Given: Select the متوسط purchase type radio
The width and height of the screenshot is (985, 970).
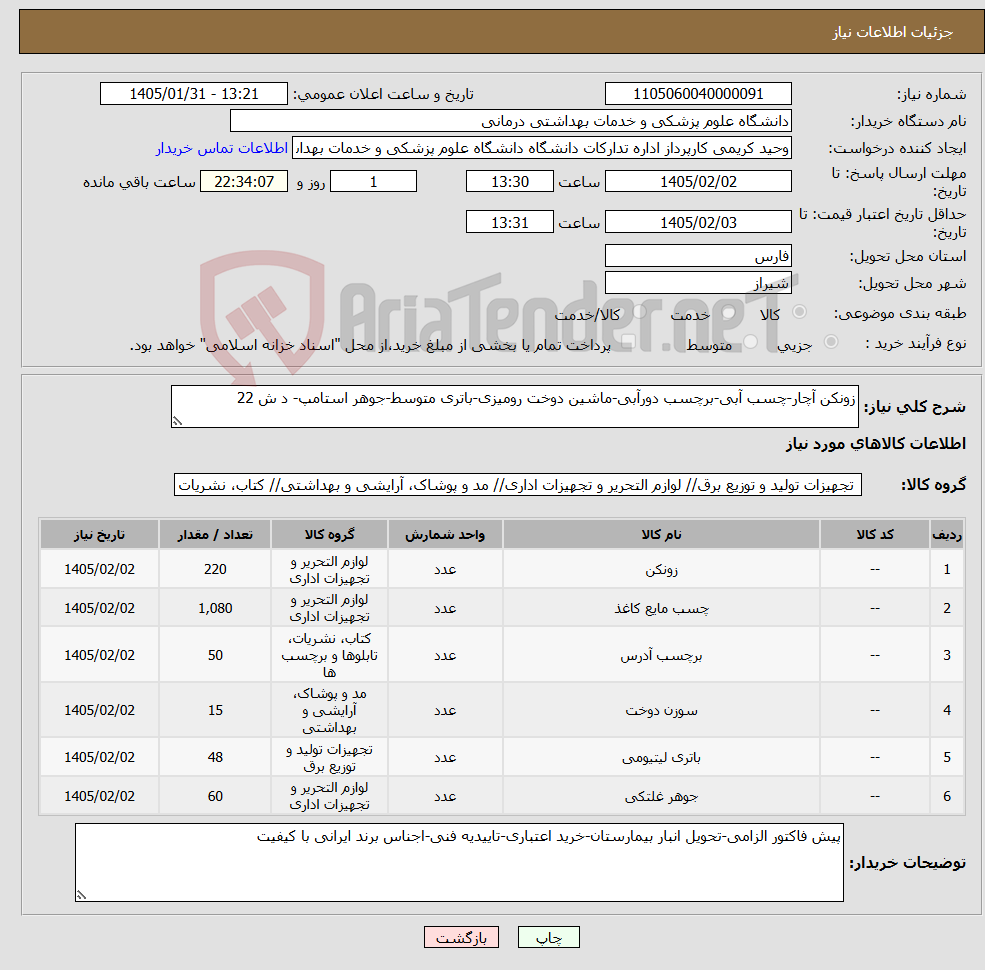Looking at the screenshot, I should pos(751,342).
